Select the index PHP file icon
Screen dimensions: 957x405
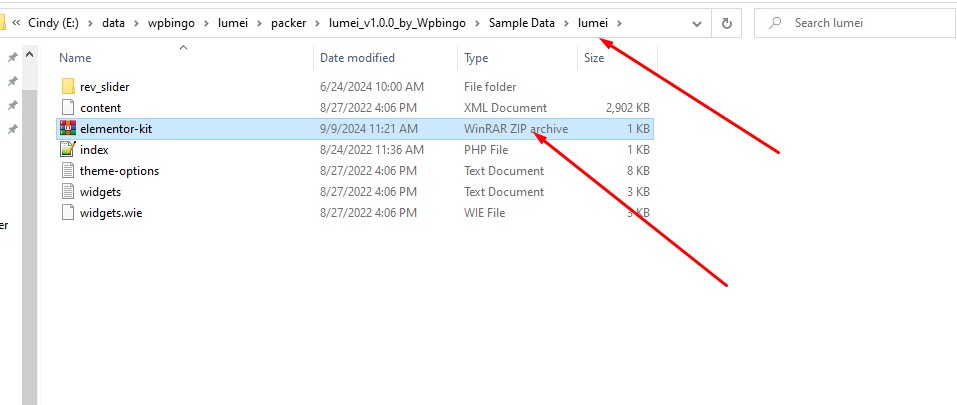[68, 150]
